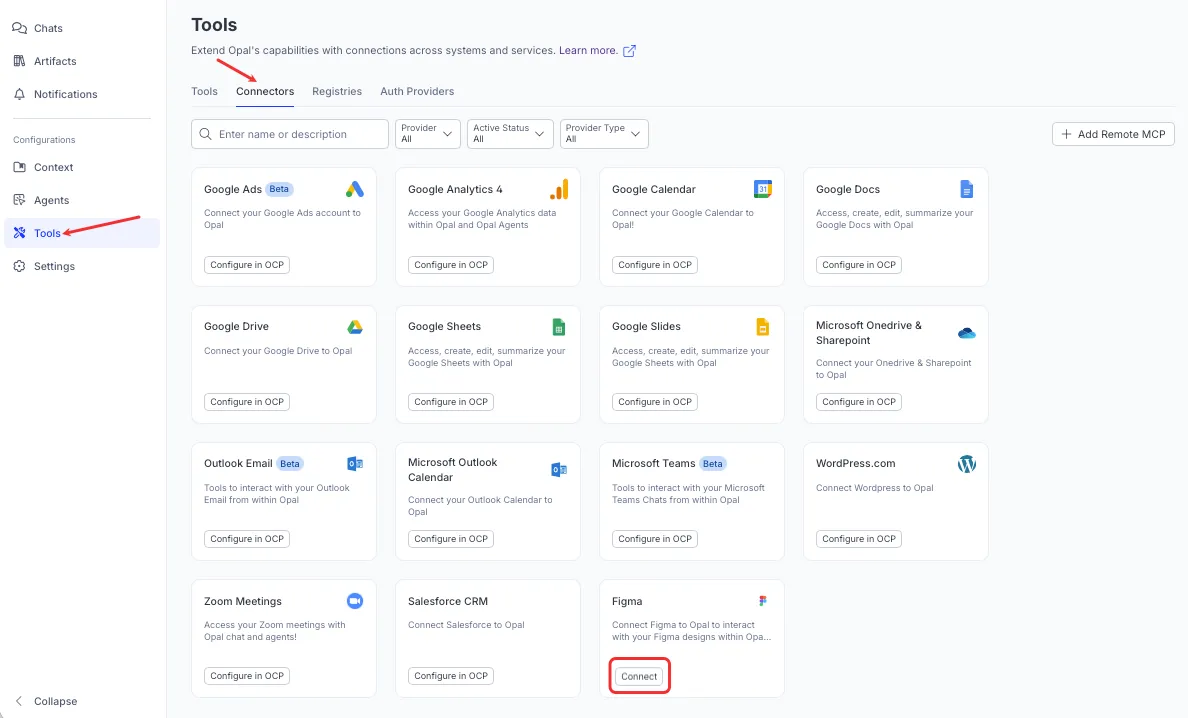
Task: Click the Microsoft Outlook Calendar logo icon
Action: (558, 470)
